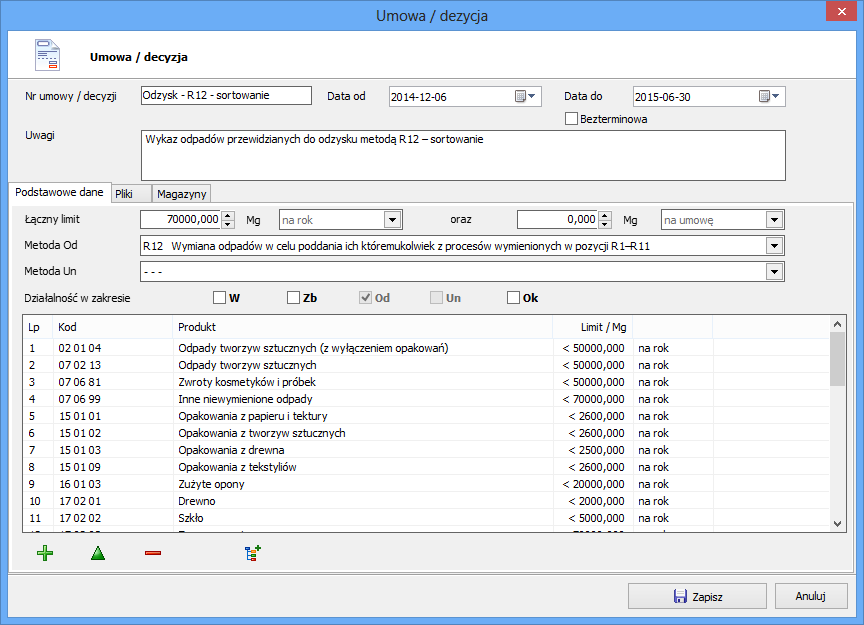Click the green triangle edit row icon
This screenshot has height=625, width=864.
pyautogui.click(x=98, y=553)
